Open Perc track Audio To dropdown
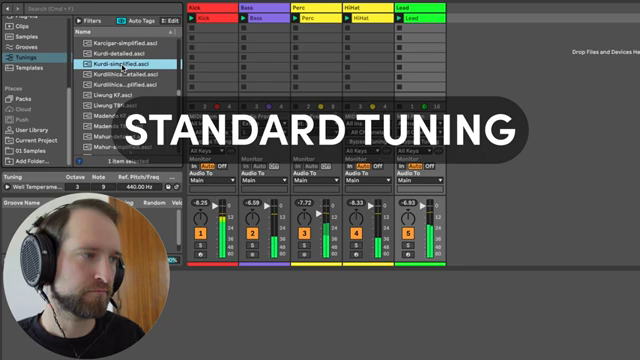This screenshot has width=640, height=360. point(316,180)
